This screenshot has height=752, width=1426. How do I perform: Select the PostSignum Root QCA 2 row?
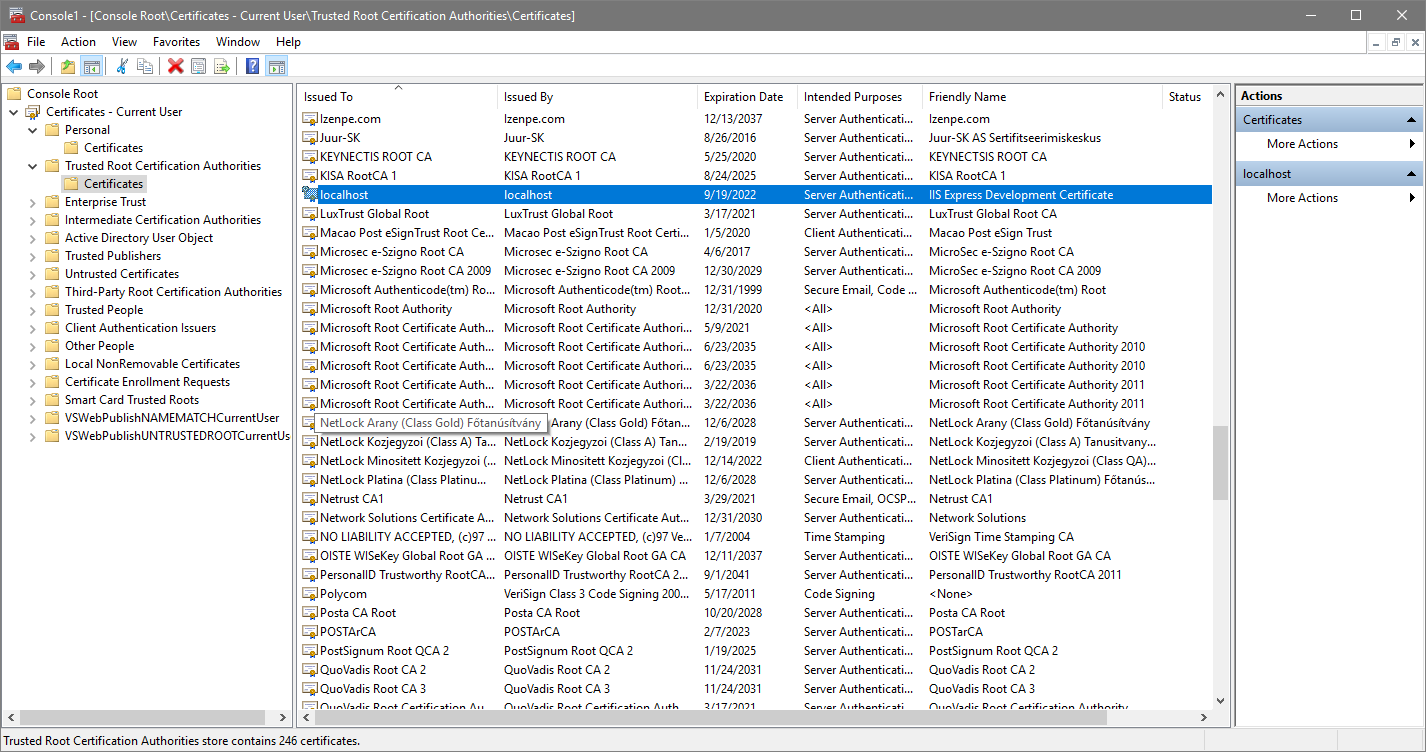coord(755,651)
